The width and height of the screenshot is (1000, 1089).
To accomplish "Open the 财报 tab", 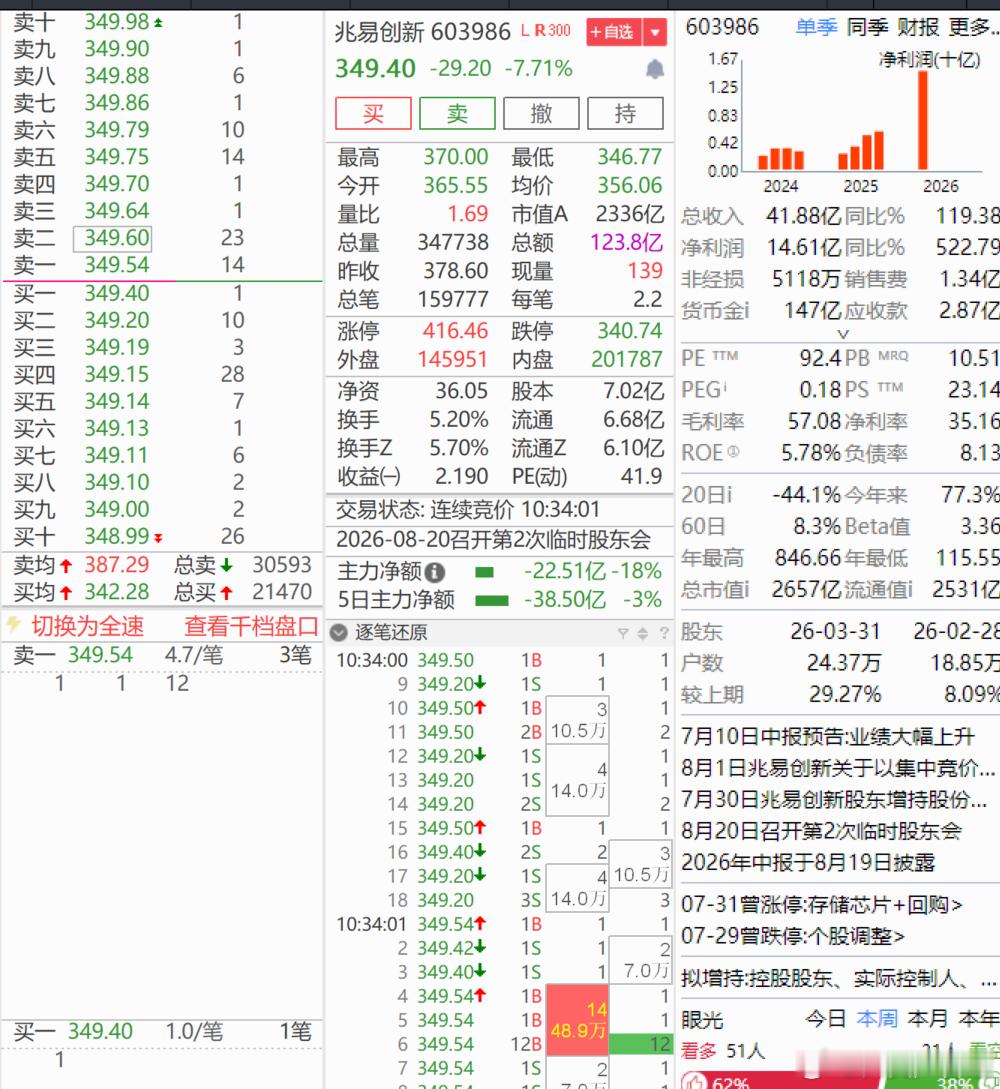I will pos(918,27).
